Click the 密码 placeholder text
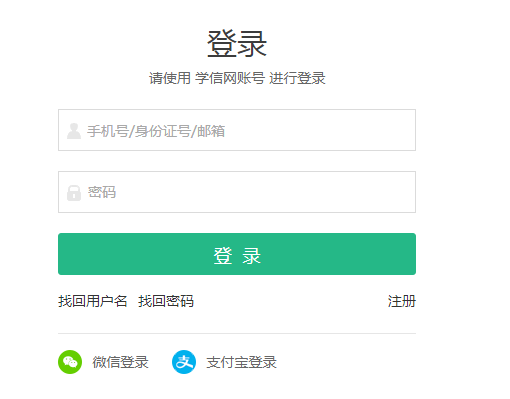This screenshot has height=399, width=510. coord(102,192)
